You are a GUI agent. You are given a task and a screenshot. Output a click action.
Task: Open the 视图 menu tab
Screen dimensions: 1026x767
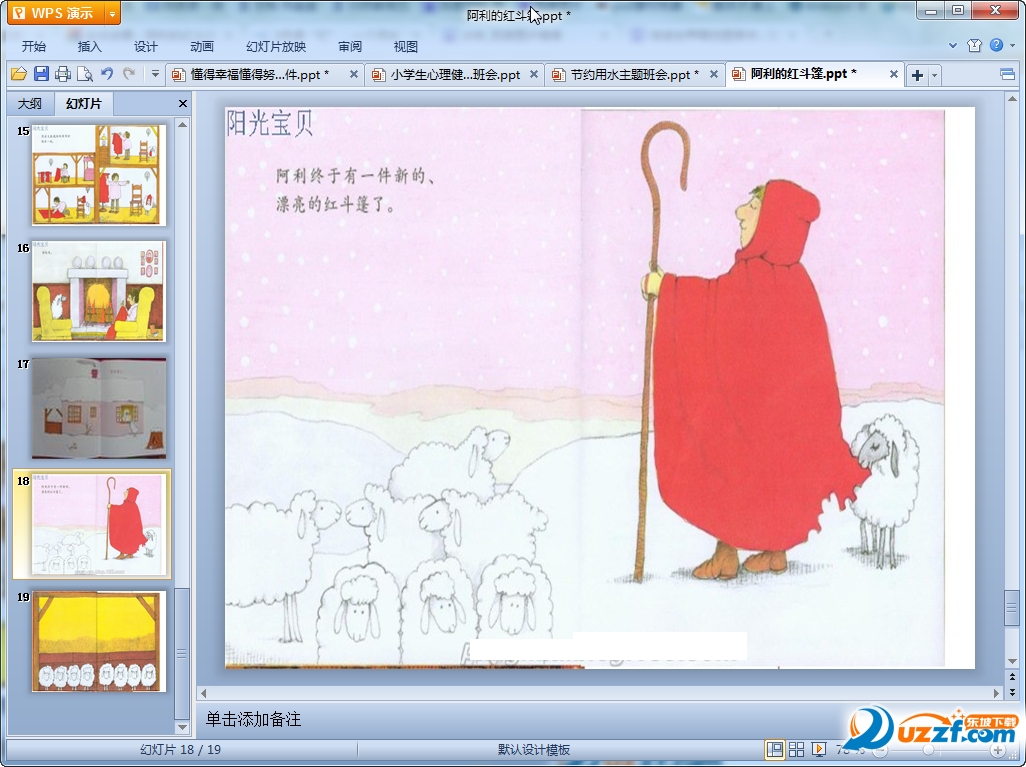click(x=405, y=46)
